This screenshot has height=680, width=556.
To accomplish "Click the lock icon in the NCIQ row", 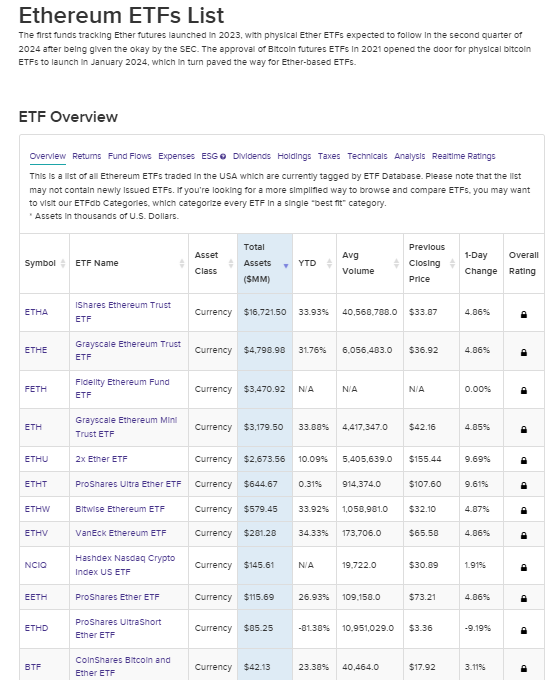I will [523, 567].
